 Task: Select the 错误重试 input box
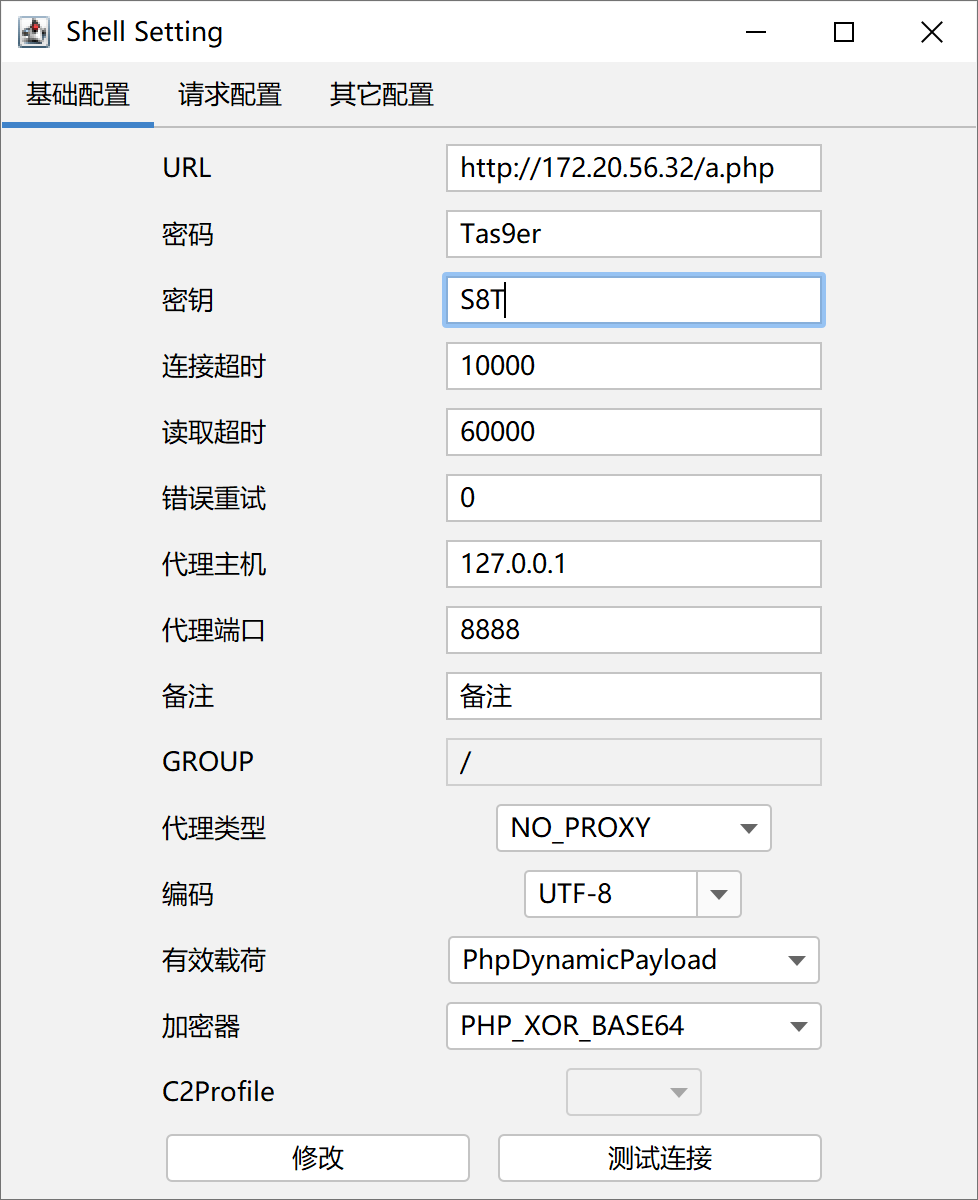click(633, 498)
